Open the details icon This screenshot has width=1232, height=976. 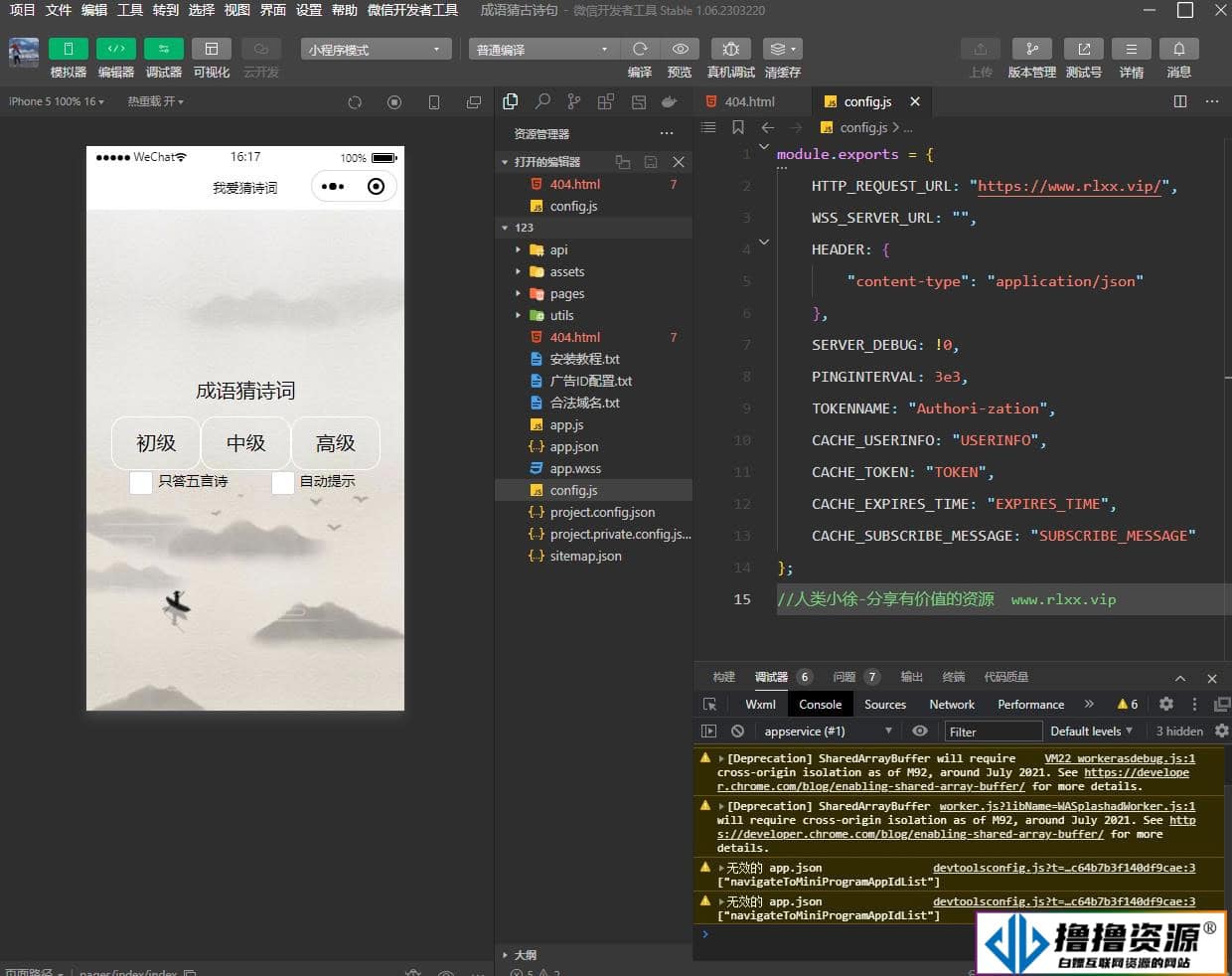(x=1132, y=49)
